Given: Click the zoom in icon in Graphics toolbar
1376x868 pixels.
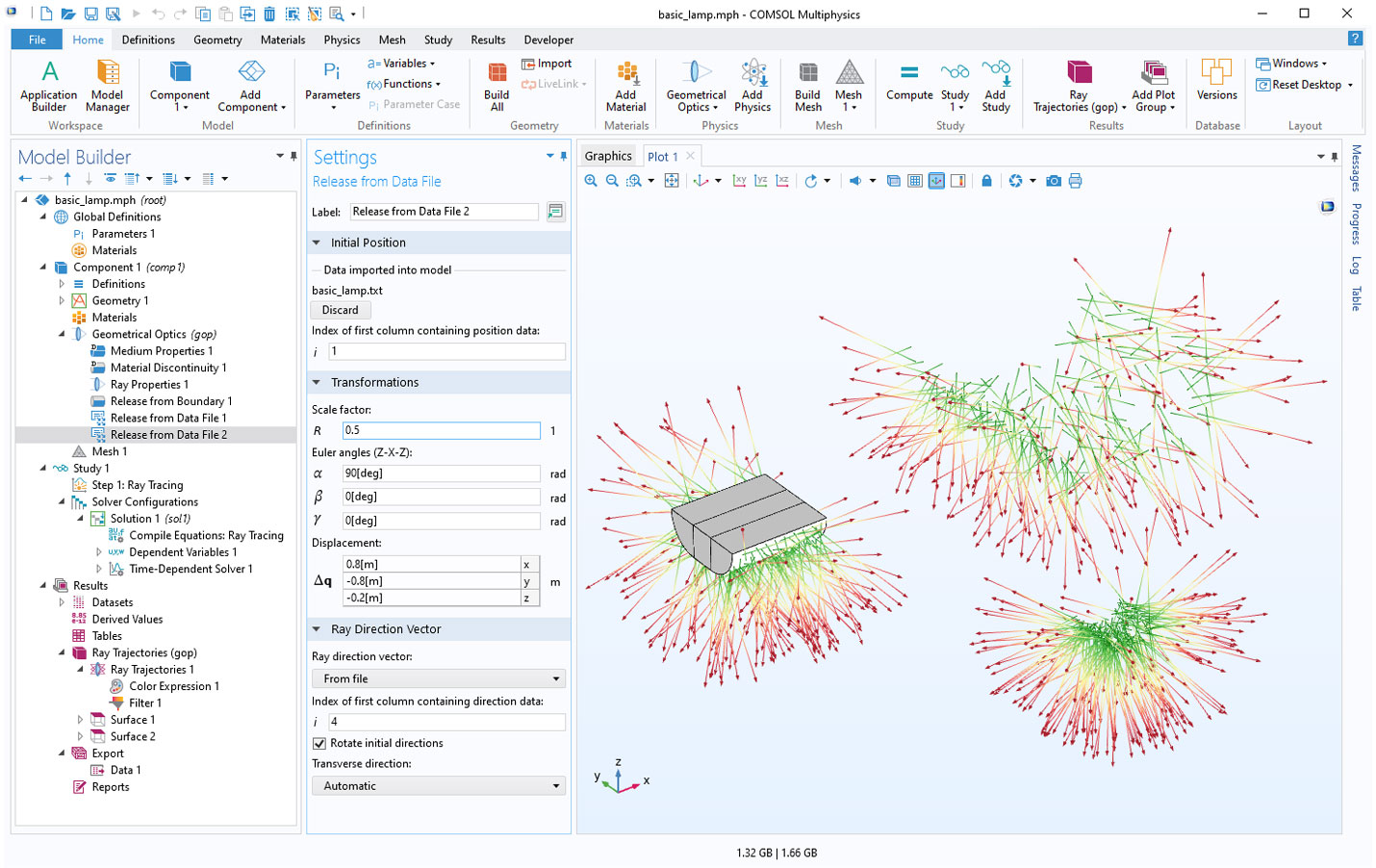Looking at the screenshot, I should tap(591, 181).
